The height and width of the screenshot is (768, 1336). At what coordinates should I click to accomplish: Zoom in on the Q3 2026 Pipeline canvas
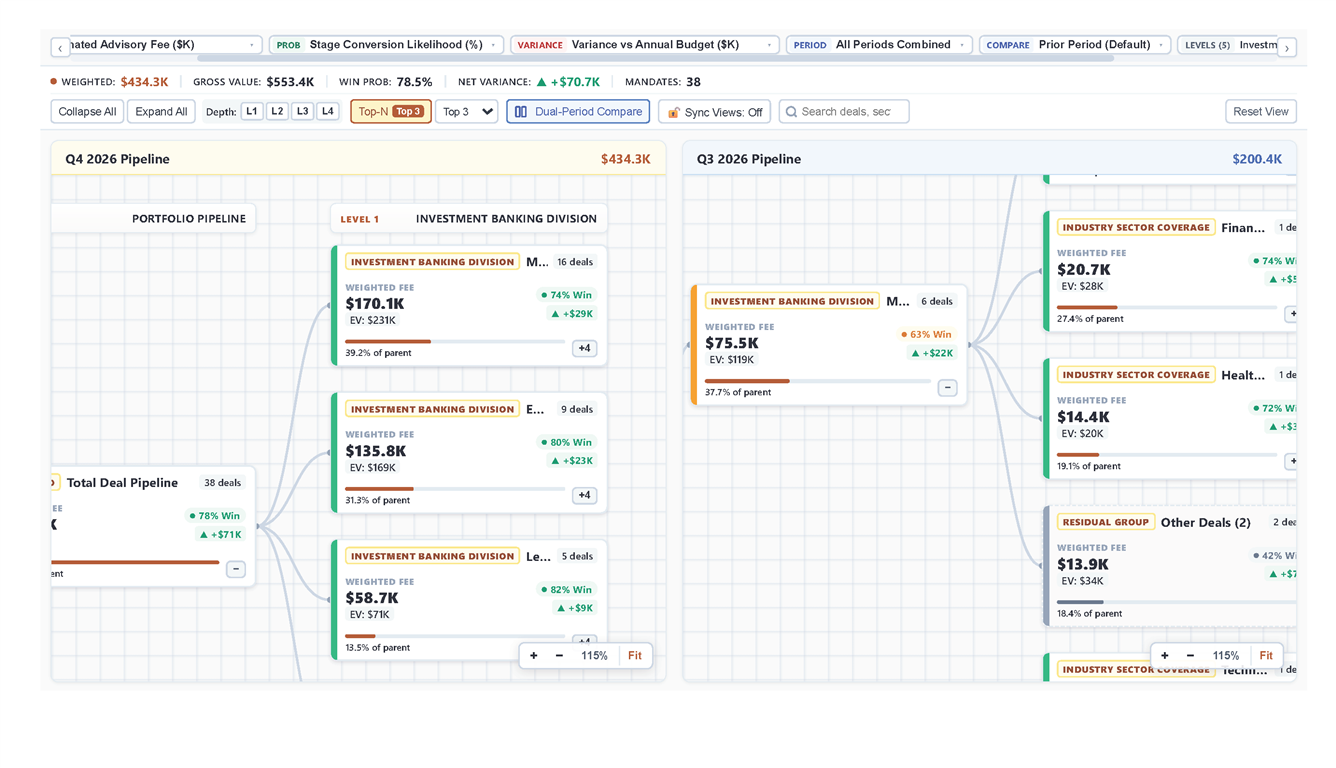1165,656
